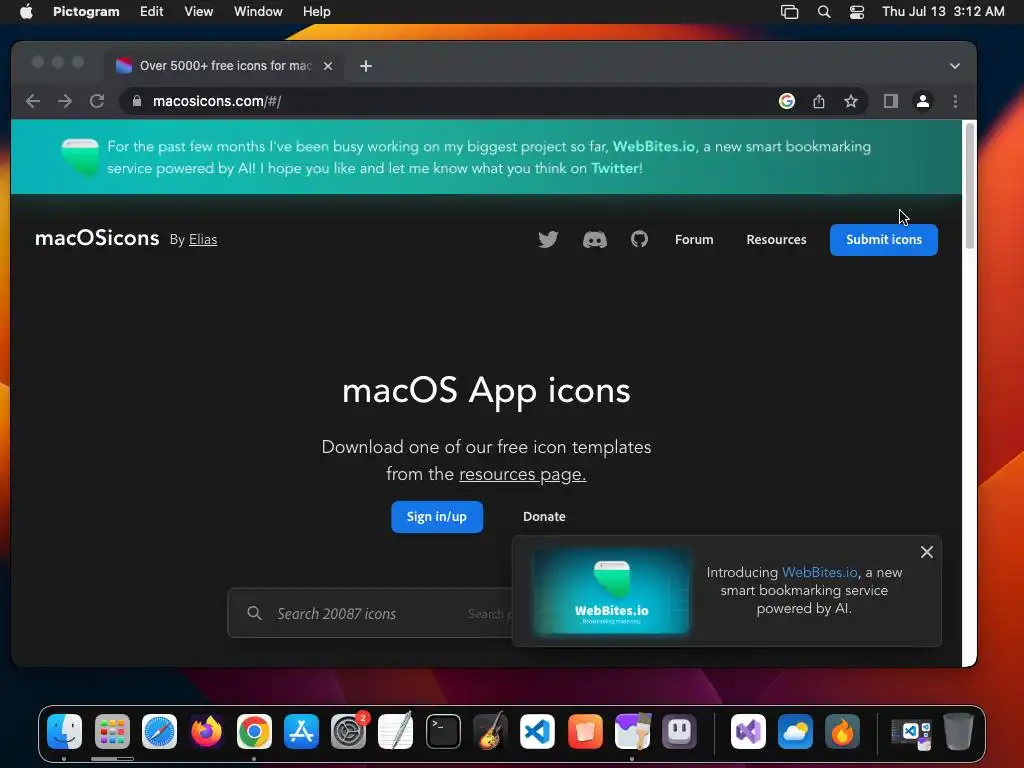1024x768 pixels.
Task: Click the menu bar date and time
Action: (x=943, y=12)
